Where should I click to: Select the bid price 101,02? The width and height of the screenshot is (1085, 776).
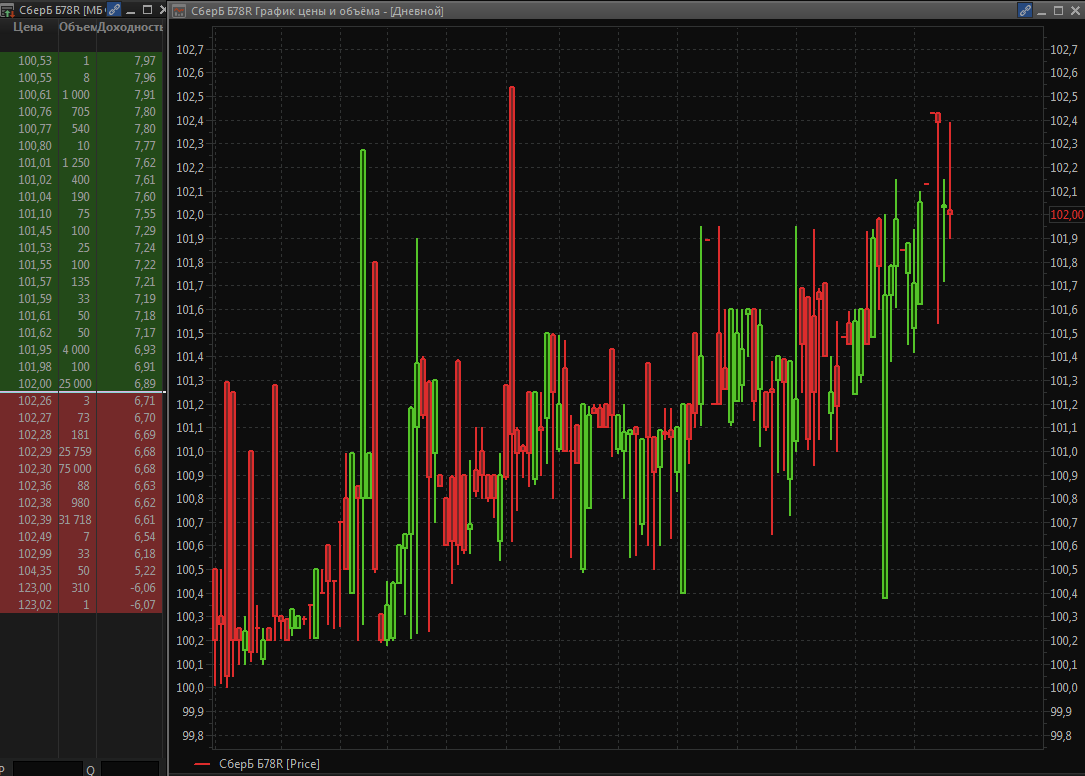[x=35, y=179]
